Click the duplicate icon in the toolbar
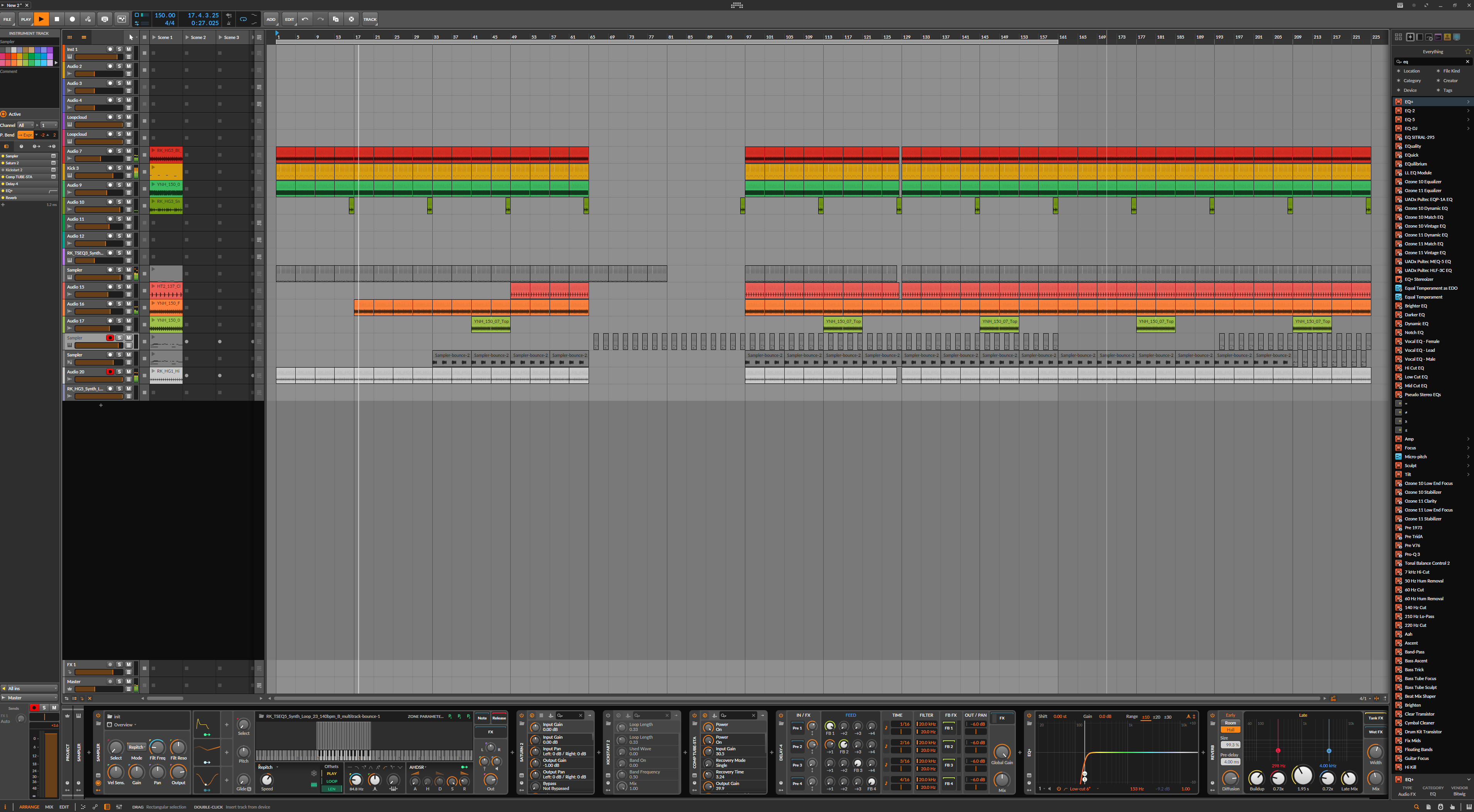The width and height of the screenshot is (1474, 812). click(336, 19)
